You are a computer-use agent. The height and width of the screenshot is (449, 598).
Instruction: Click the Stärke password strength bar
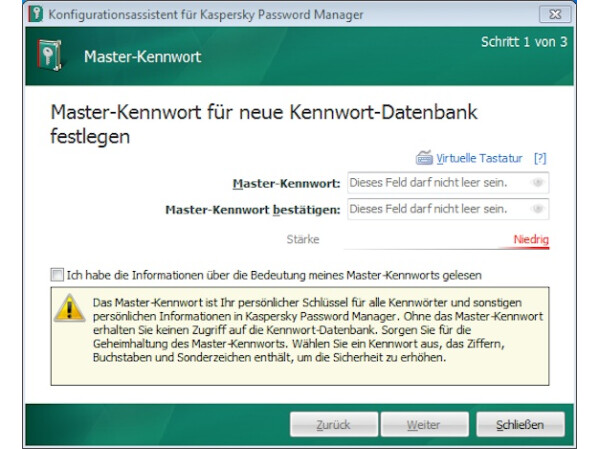point(446,248)
